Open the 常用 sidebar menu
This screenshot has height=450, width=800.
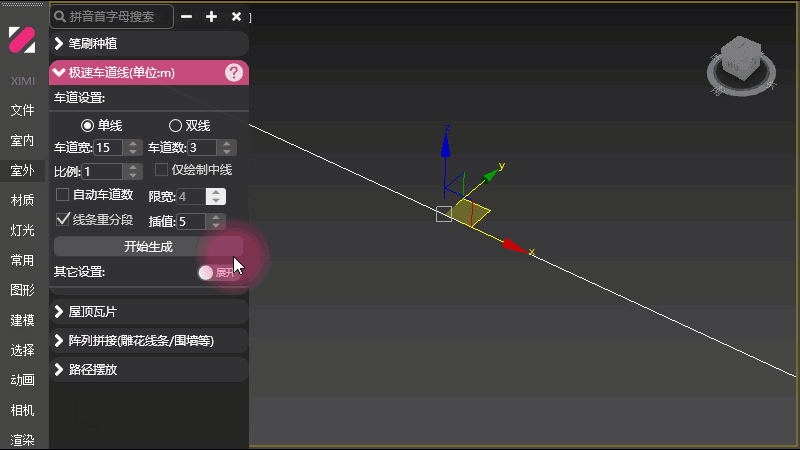tap(22, 260)
